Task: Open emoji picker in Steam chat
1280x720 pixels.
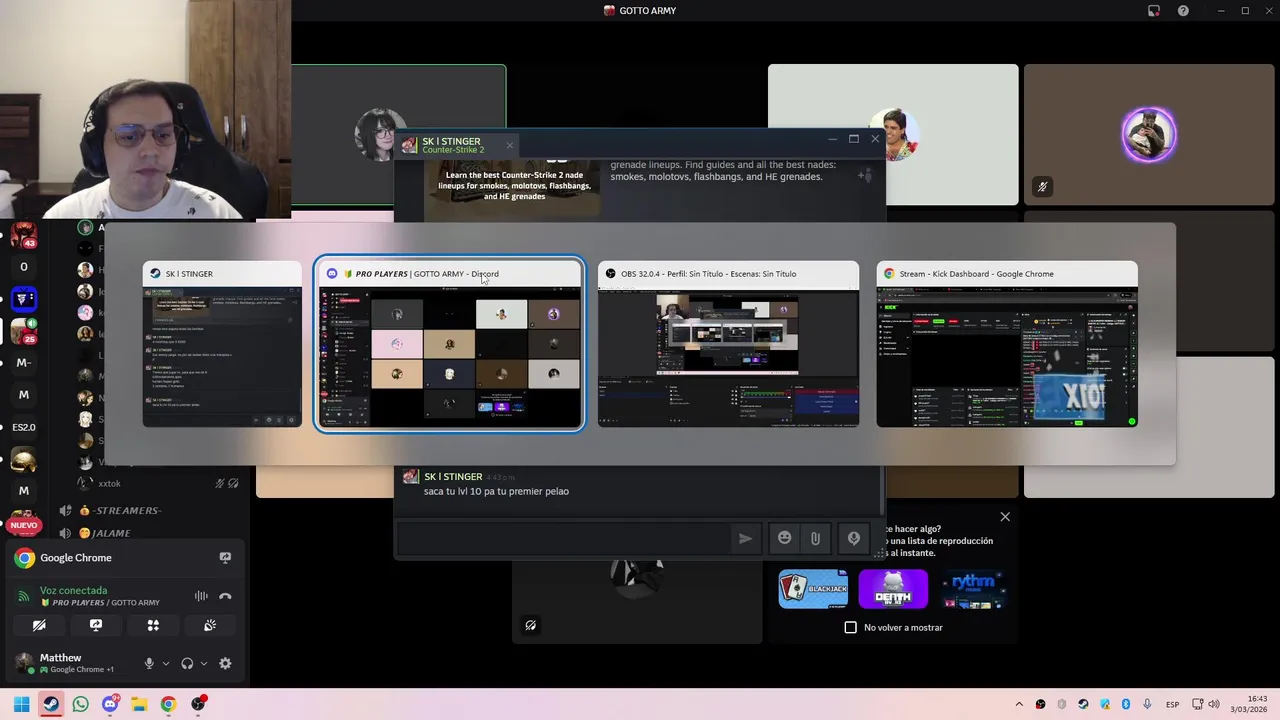Action: [785, 538]
